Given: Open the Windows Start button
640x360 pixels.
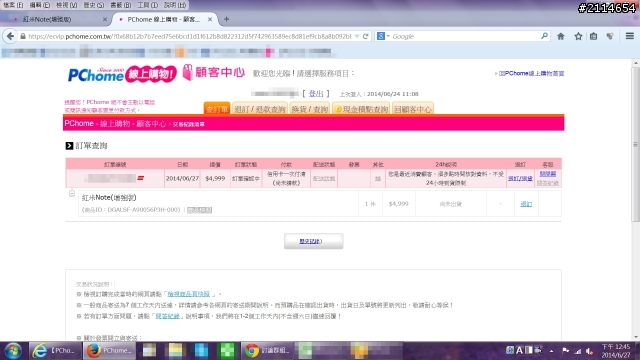Looking at the screenshot, I should (x=13, y=351).
